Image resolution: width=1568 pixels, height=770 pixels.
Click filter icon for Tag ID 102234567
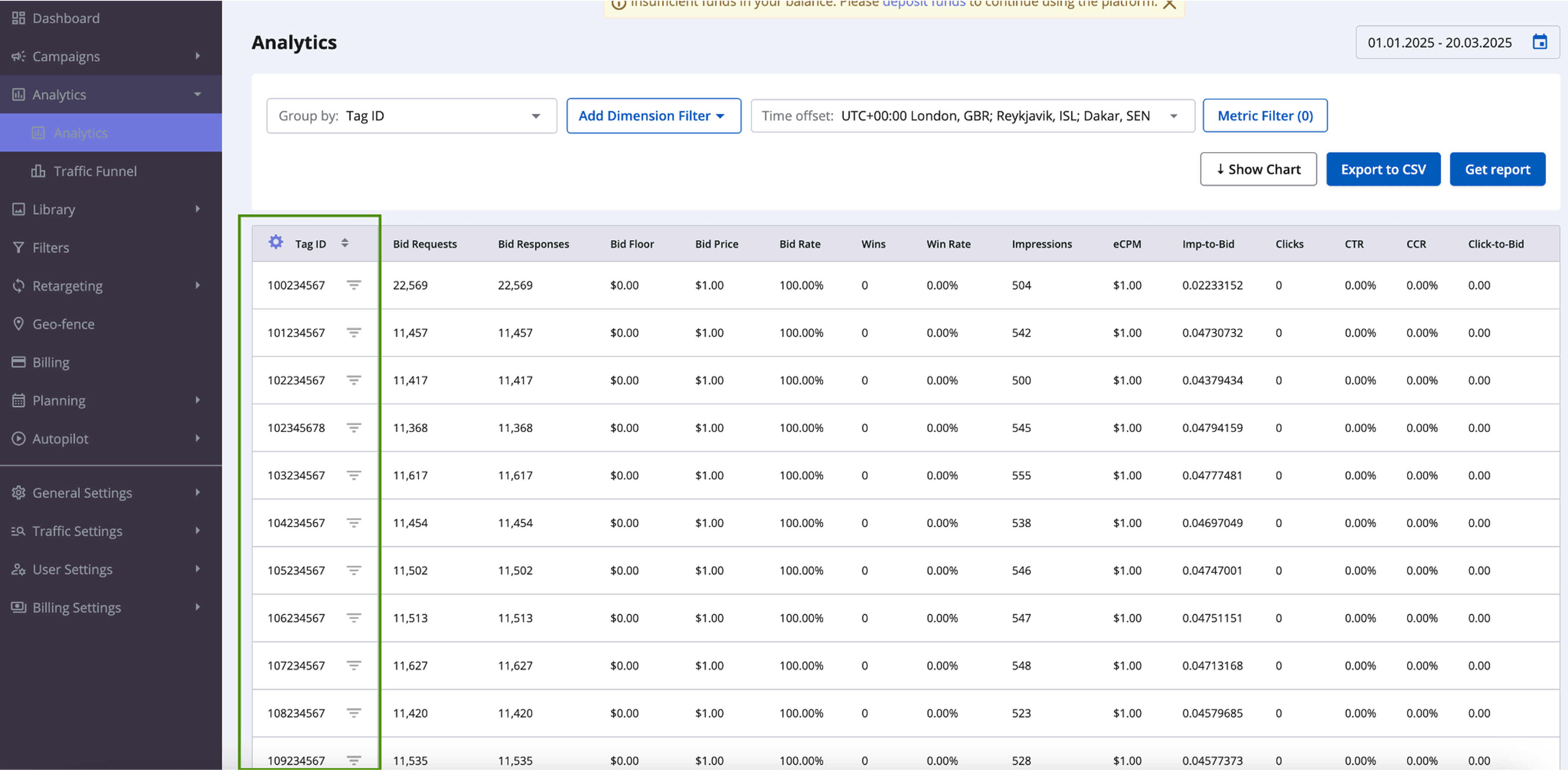click(354, 380)
